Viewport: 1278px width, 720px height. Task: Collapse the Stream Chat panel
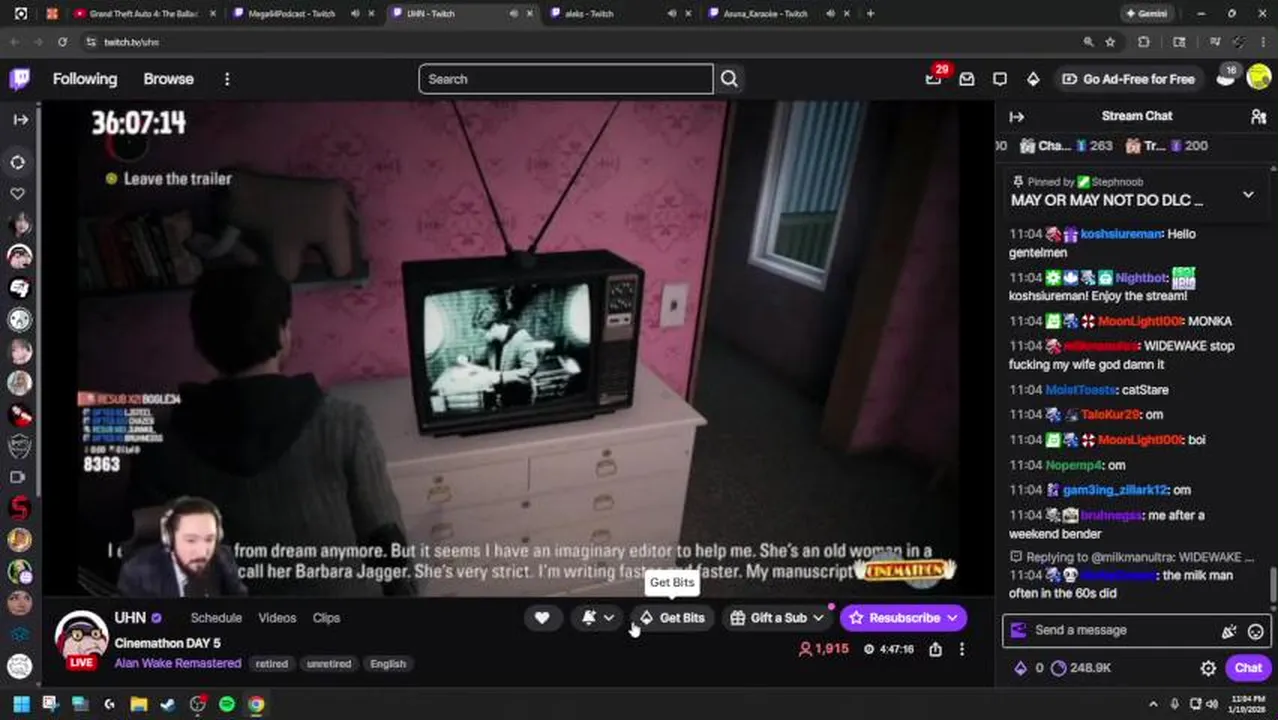[1017, 117]
